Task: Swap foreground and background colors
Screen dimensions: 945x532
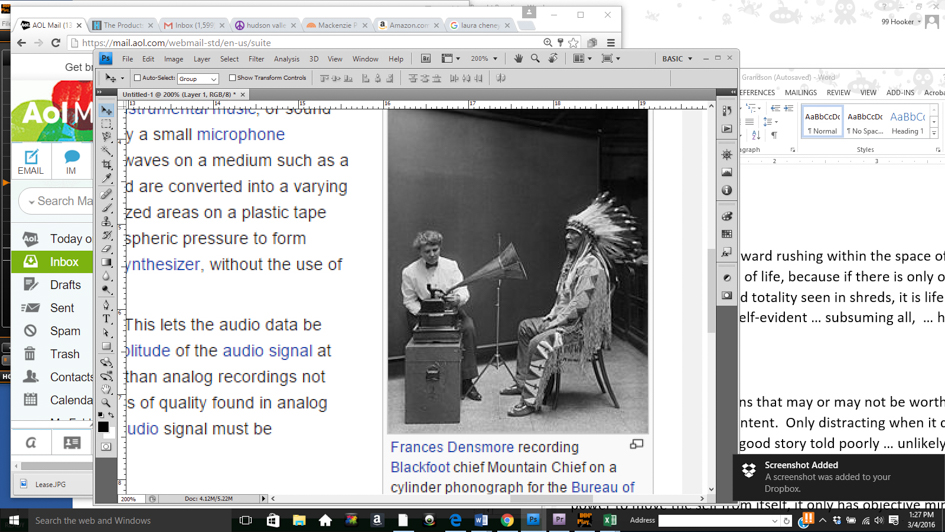Action: [x=111, y=415]
